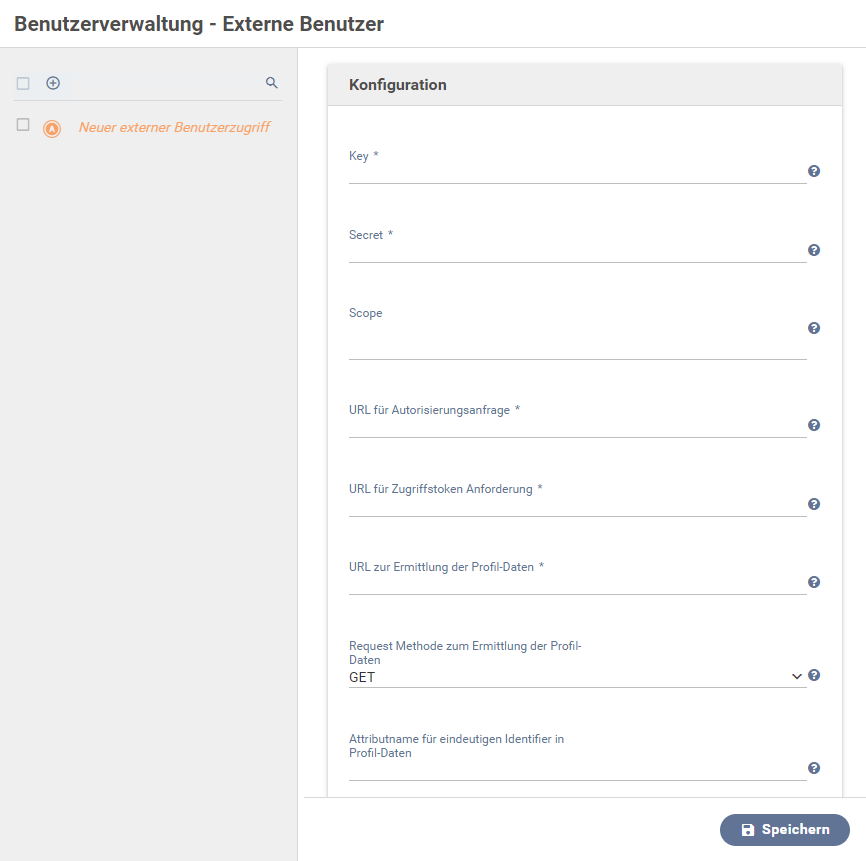866x861 pixels.
Task: Focus the Key input field
Action: (577, 173)
